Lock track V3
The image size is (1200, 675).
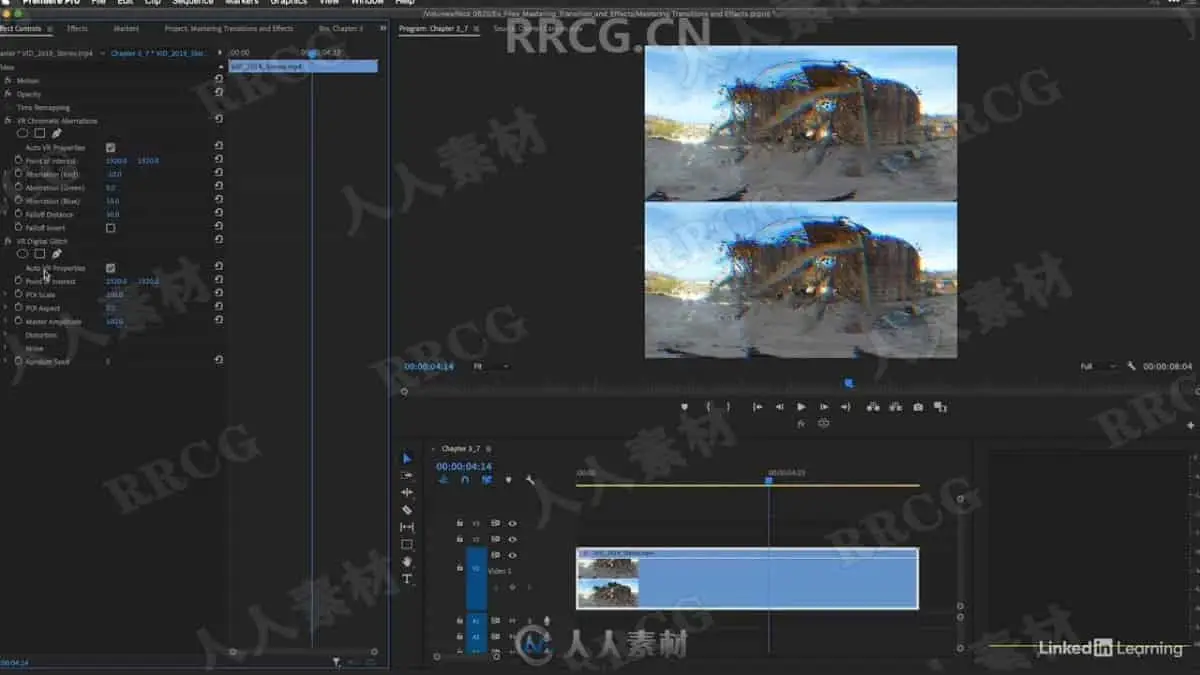tap(460, 523)
